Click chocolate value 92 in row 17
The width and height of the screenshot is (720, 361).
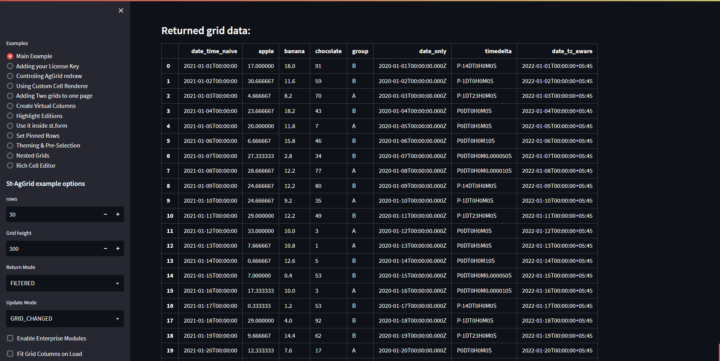tap(328, 321)
